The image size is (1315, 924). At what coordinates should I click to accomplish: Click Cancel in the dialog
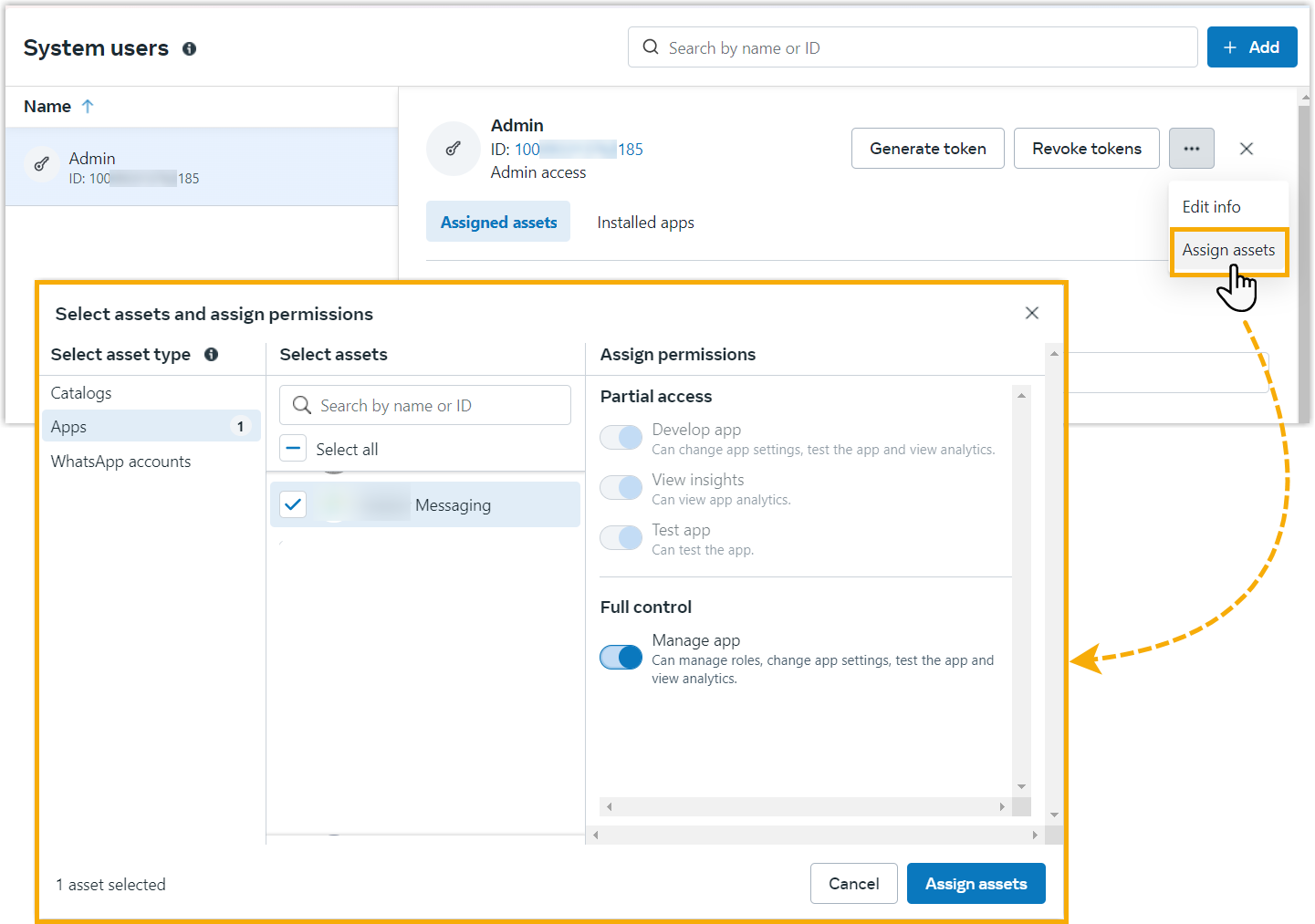click(x=853, y=884)
